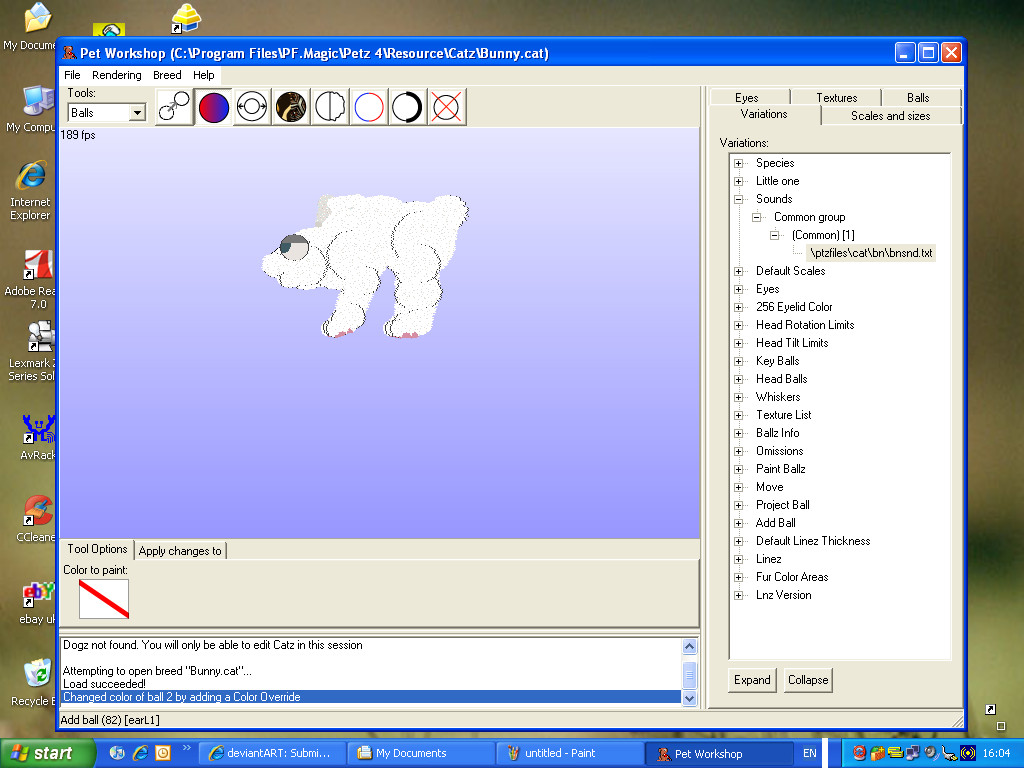
Task: Select the ball resize arrows tool
Action: click(x=252, y=107)
